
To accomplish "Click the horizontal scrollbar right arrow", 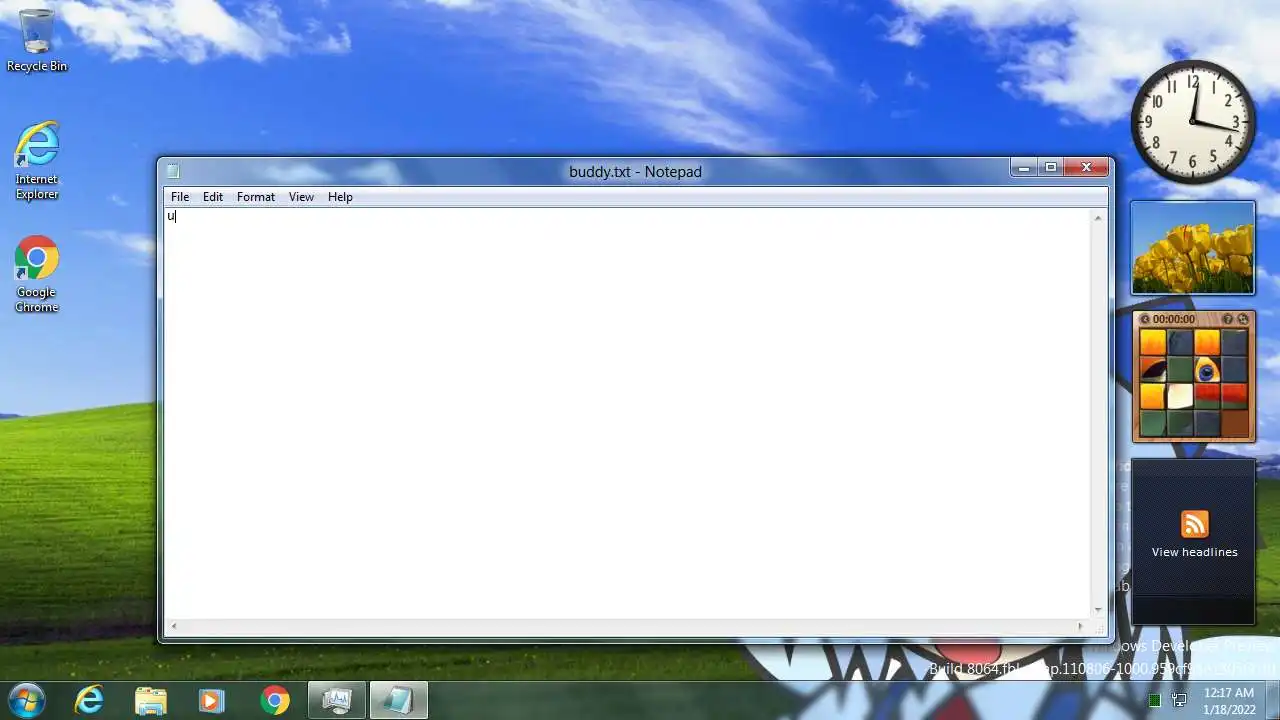I will tap(1080, 626).
